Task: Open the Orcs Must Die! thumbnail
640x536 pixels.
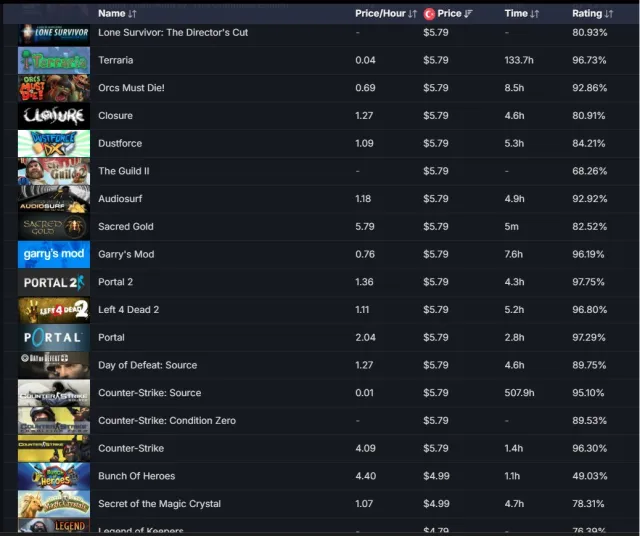Action: 54,88
